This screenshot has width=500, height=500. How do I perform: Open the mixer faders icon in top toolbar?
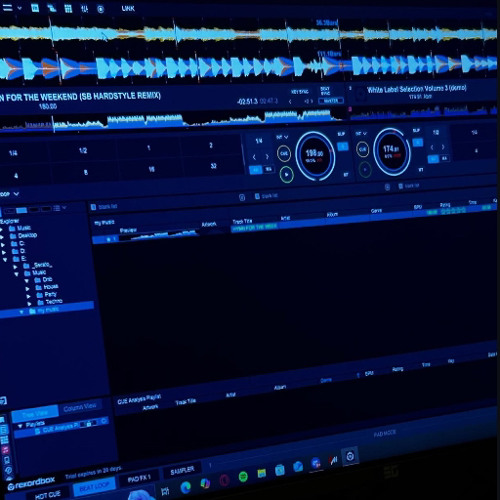(84, 9)
